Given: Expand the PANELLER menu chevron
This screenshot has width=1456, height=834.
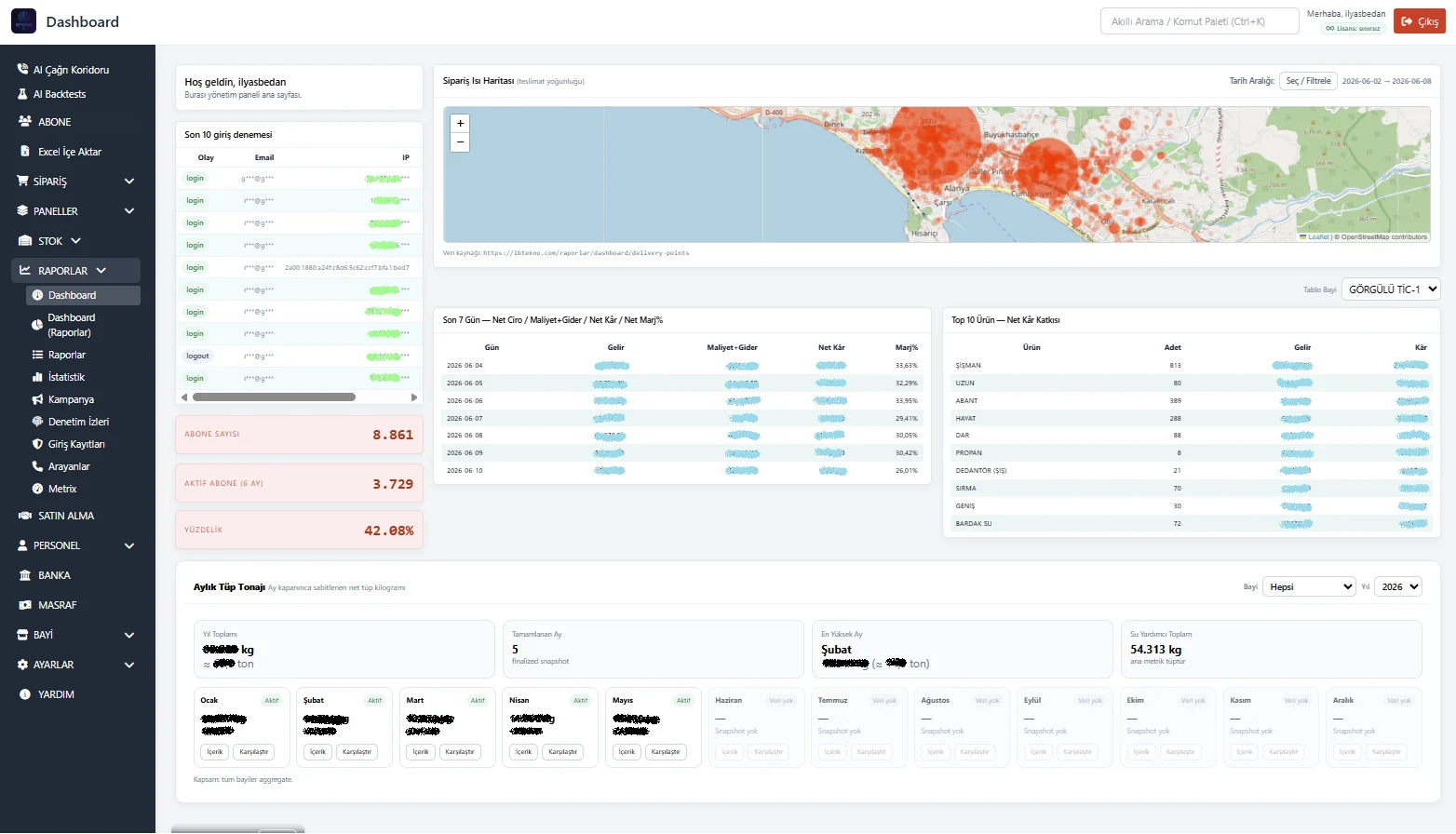Looking at the screenshot, I should click(x=129, y=211).
